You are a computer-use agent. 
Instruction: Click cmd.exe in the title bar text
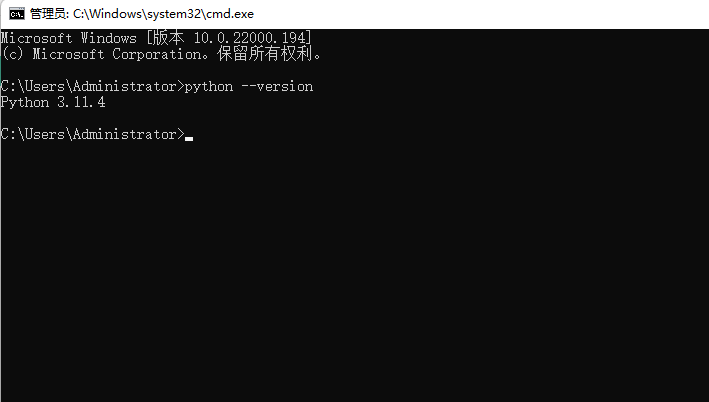click(230, 14)
